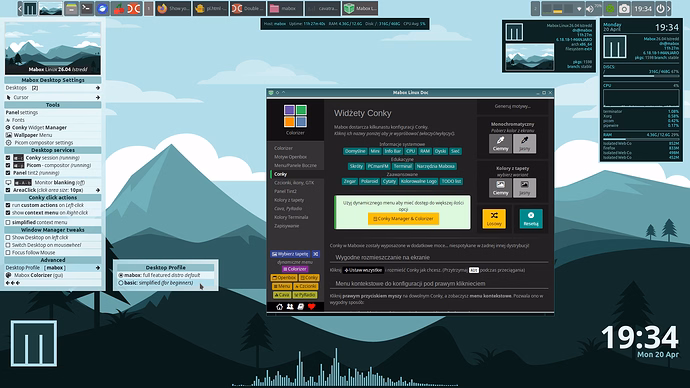Select the basic simplified profile radio
This screenshot has width=690, height=388.
(121, 283)
